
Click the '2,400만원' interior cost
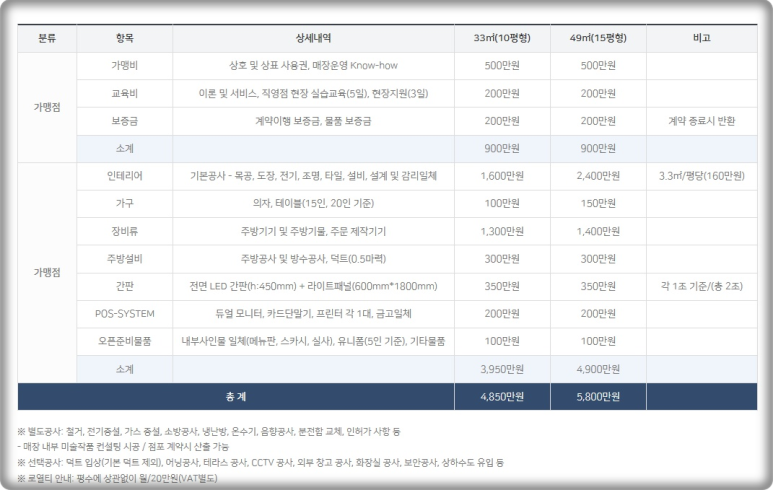coord(598,176)
